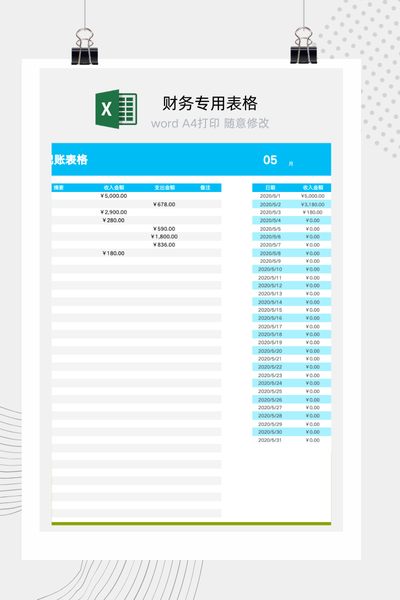Viewport: 400px width, 600px height.
Task: Select the date cell 2020/5/13
Action: [270, 293]
